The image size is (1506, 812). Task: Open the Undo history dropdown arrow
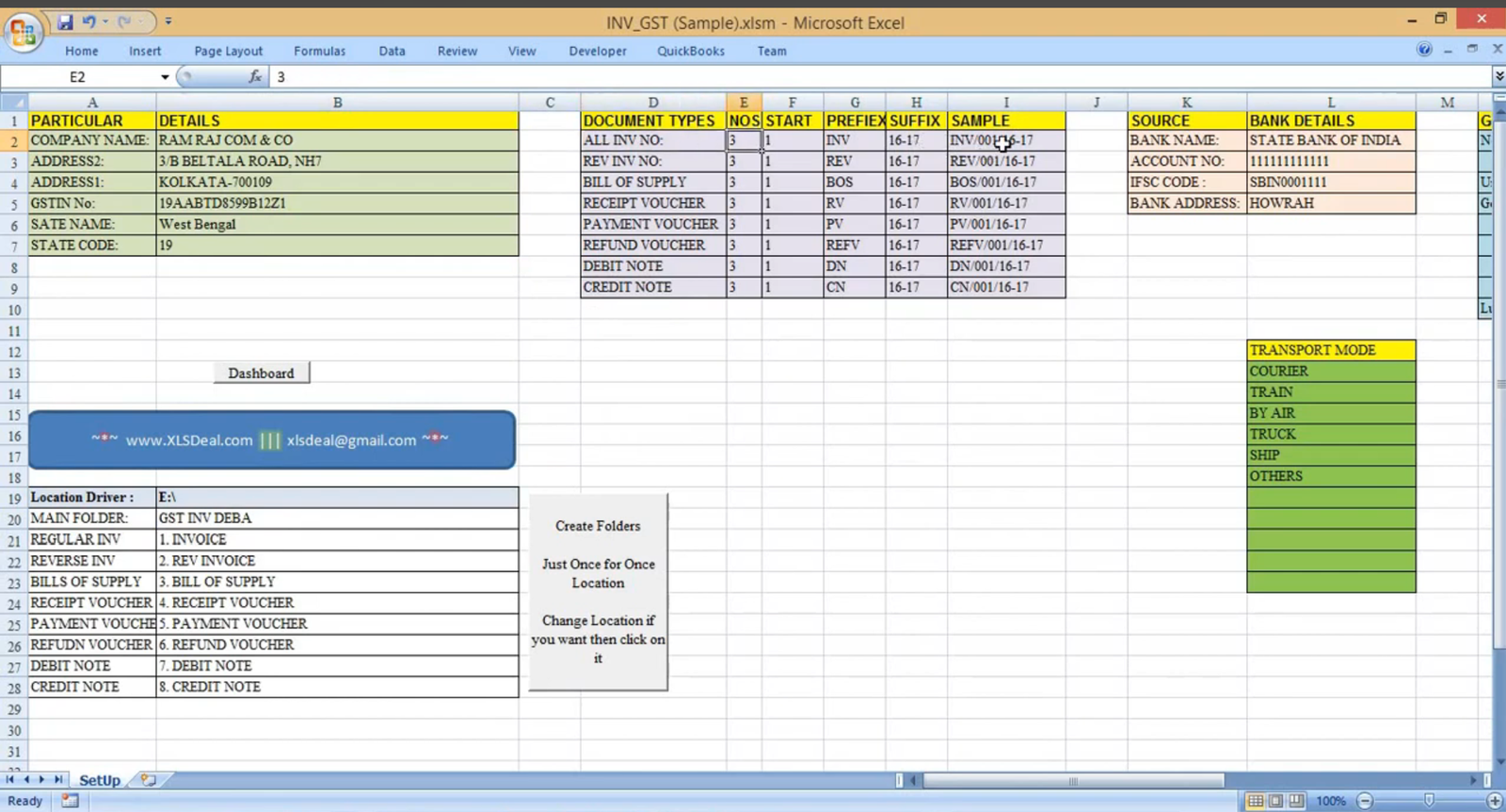click(x=104, y=22)
